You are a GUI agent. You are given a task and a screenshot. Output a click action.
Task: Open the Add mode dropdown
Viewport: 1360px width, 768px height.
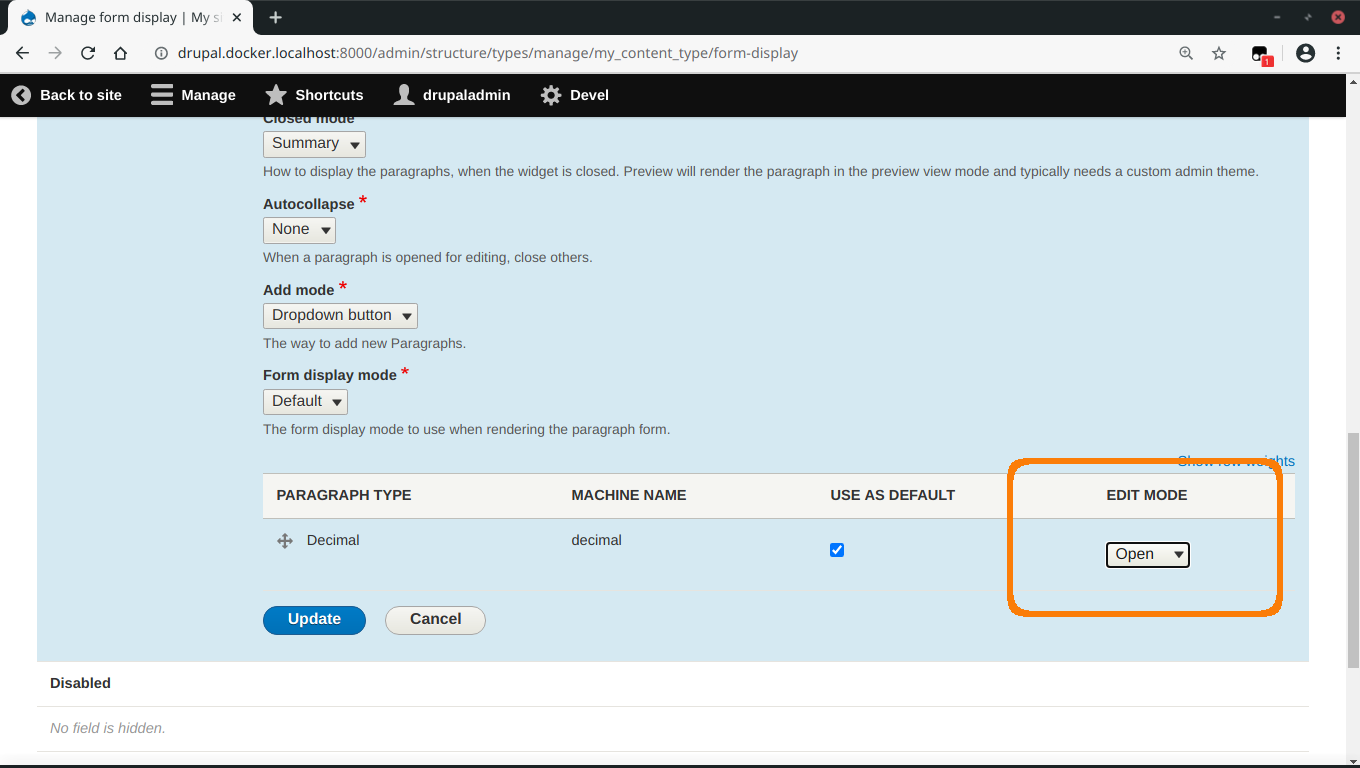[x=340, y=315]
